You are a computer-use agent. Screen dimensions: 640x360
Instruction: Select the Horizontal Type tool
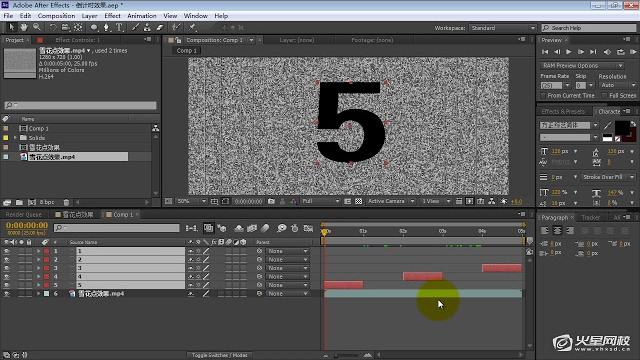[x=119, y=27]
